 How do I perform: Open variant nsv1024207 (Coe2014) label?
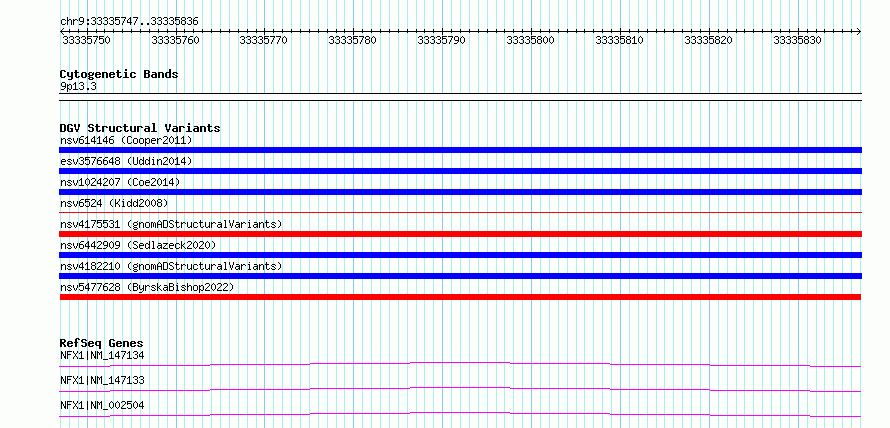point(120,182)
